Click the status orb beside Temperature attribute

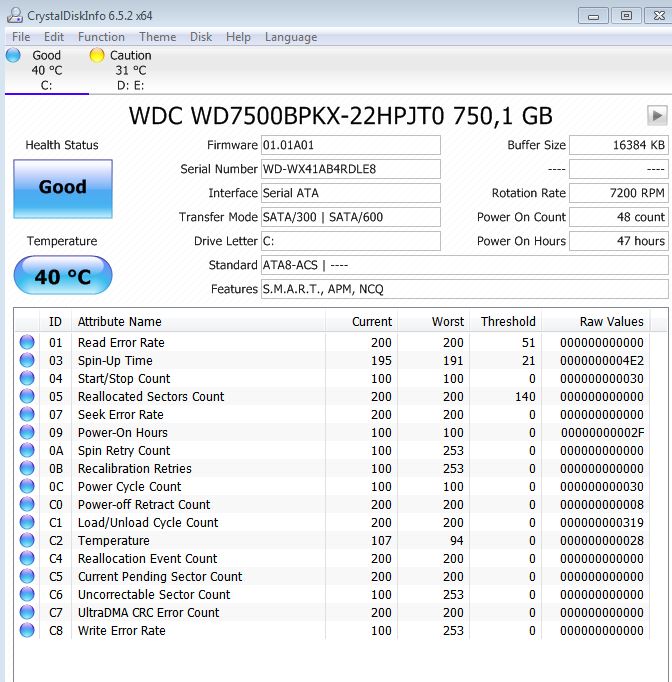(x=27, y=541)
